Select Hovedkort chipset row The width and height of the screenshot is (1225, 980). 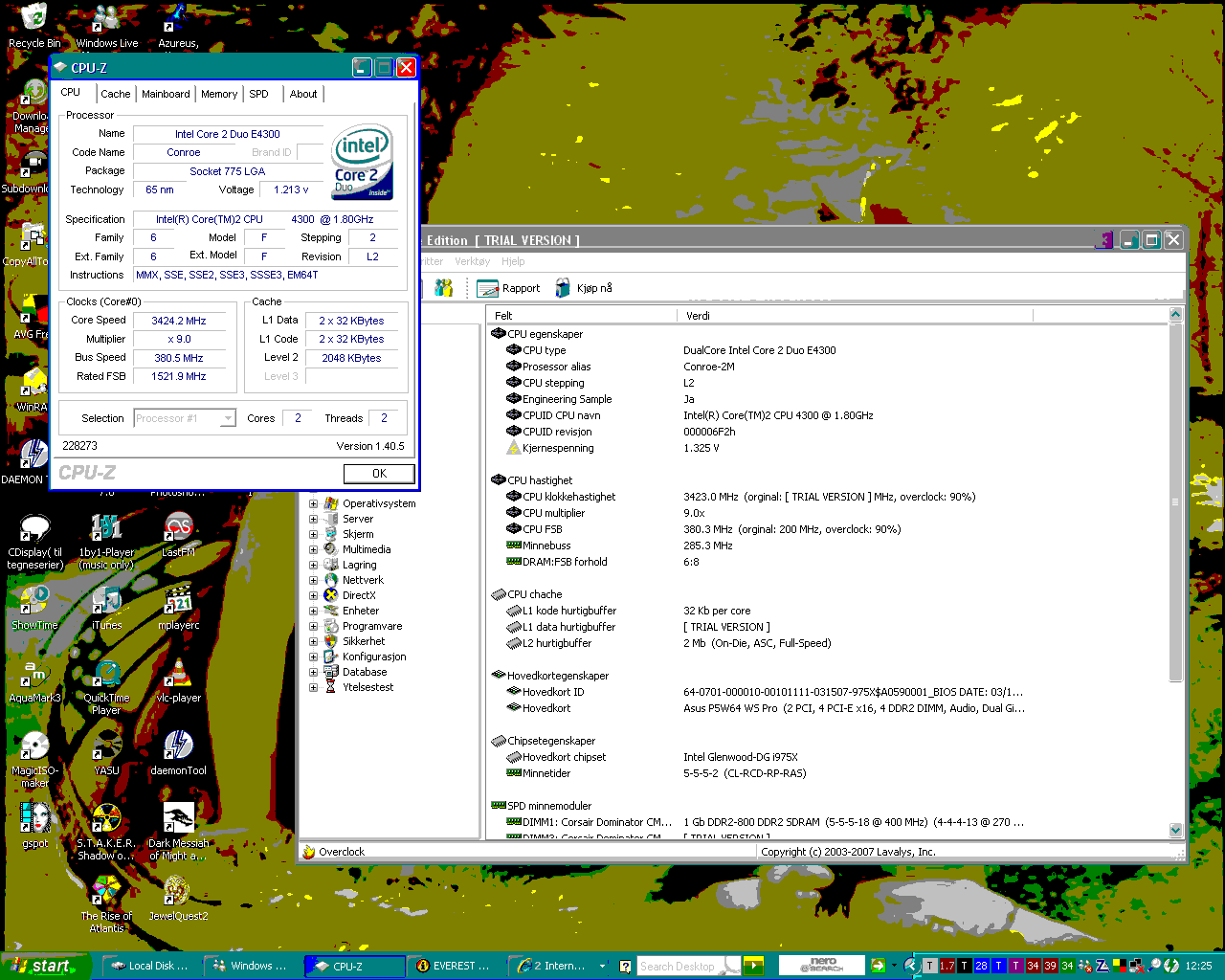click(x=828, y=757)
